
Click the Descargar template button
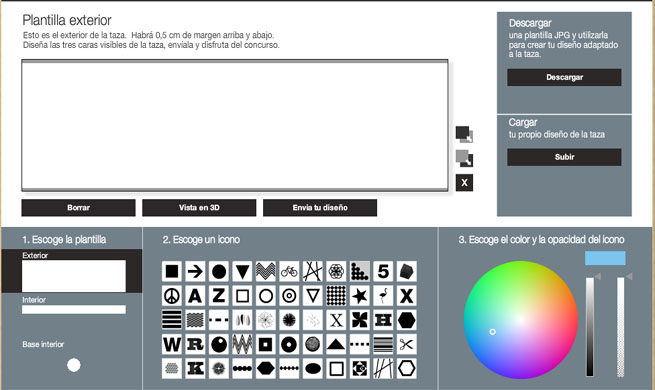pos(564,77)
